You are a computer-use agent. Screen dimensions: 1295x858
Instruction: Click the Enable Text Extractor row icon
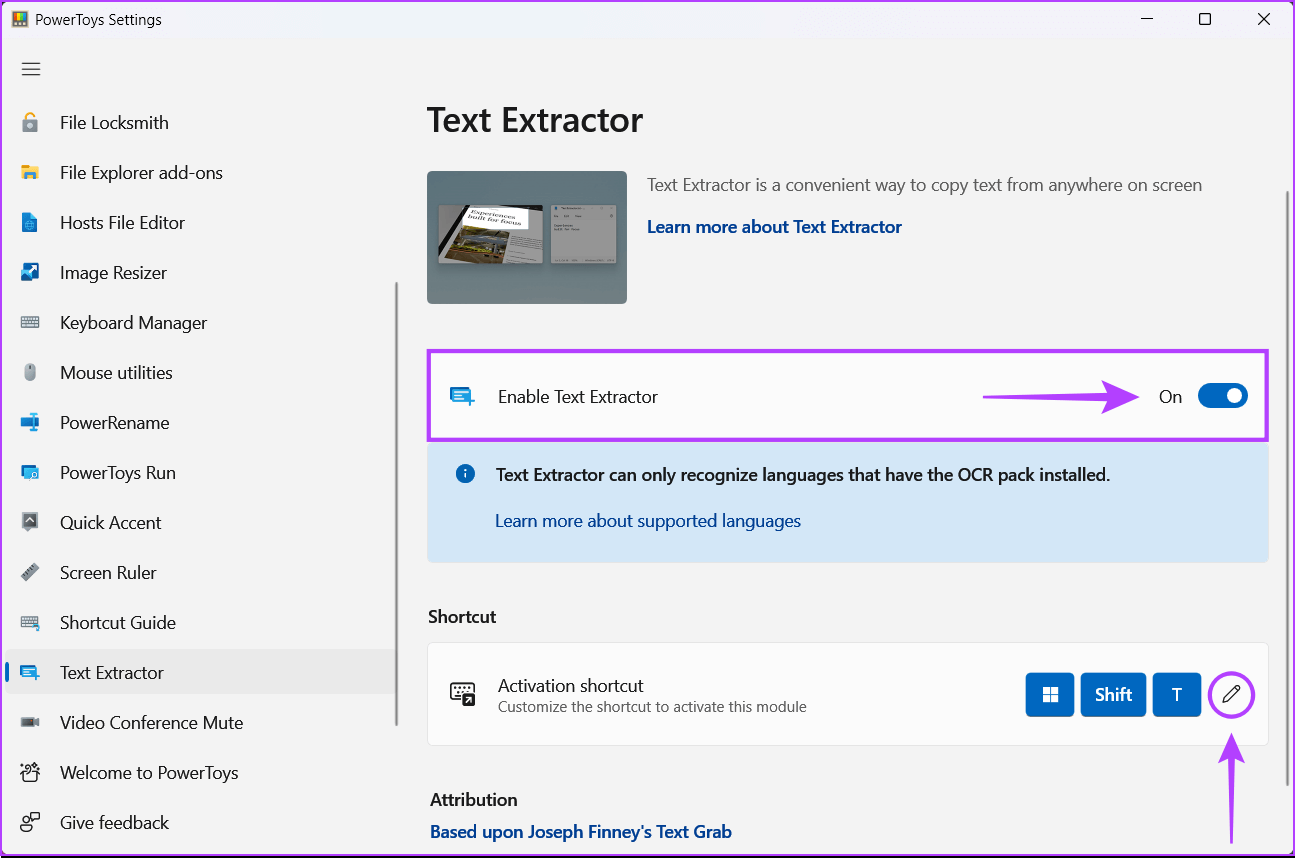pyautogui.click(x=462, y=396)
